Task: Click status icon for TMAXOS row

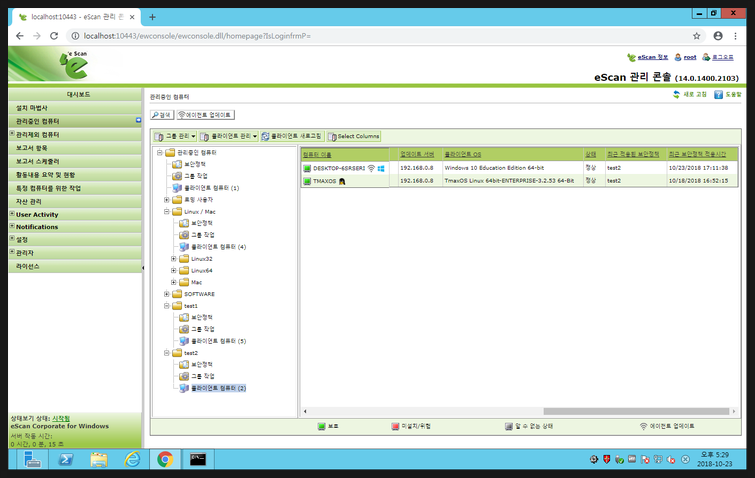Action: [307, 181]
